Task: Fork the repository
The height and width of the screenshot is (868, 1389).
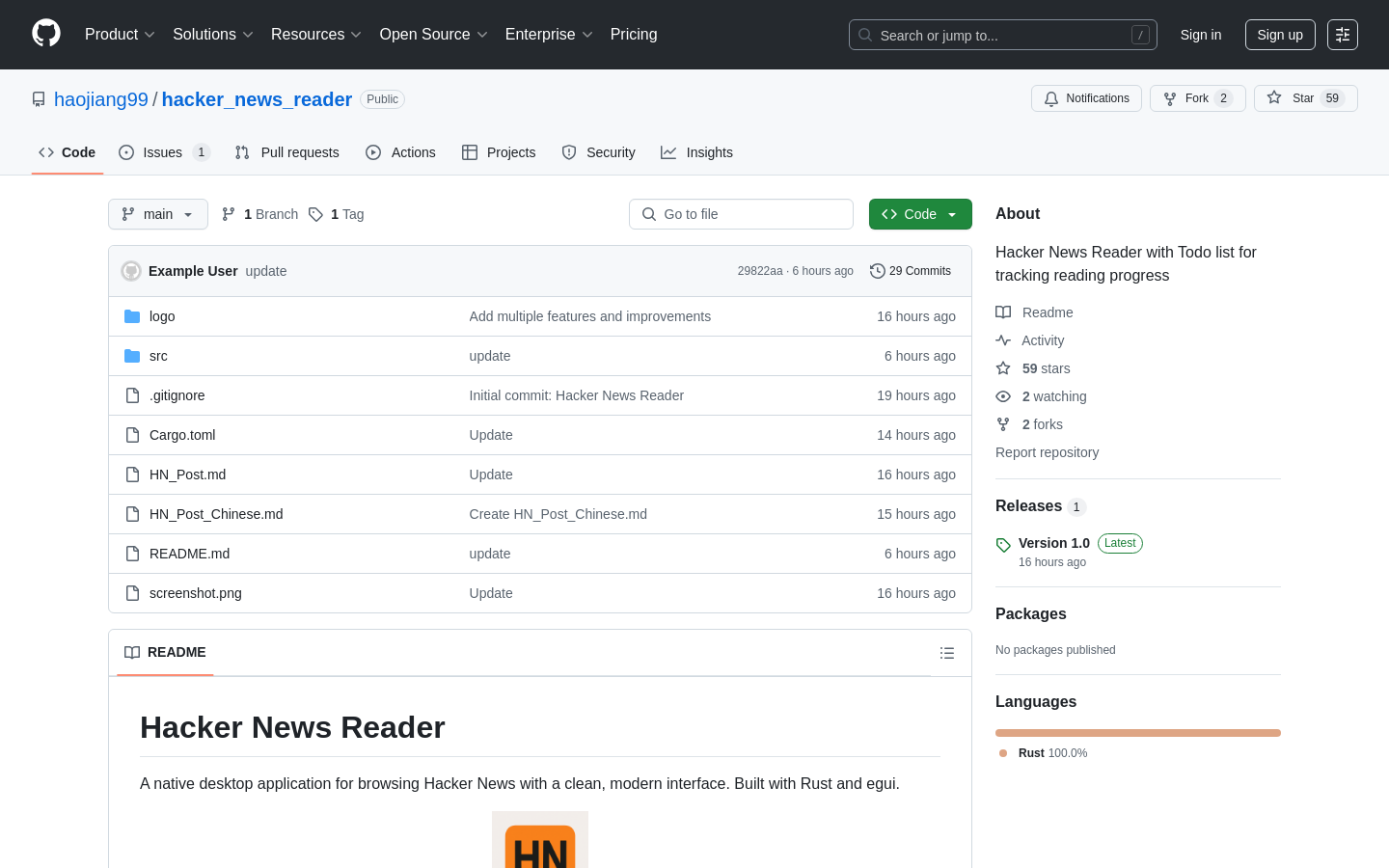Action: click(1197, 98)
